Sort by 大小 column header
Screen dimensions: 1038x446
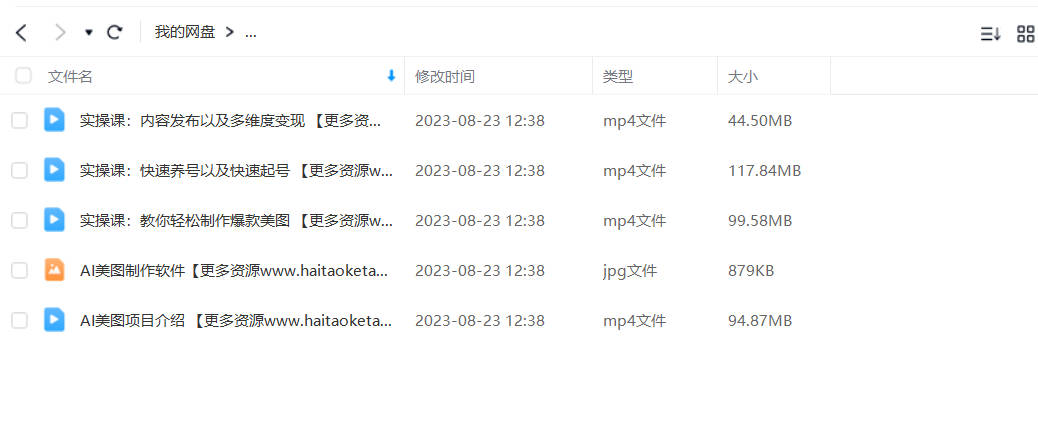(743, 77)
